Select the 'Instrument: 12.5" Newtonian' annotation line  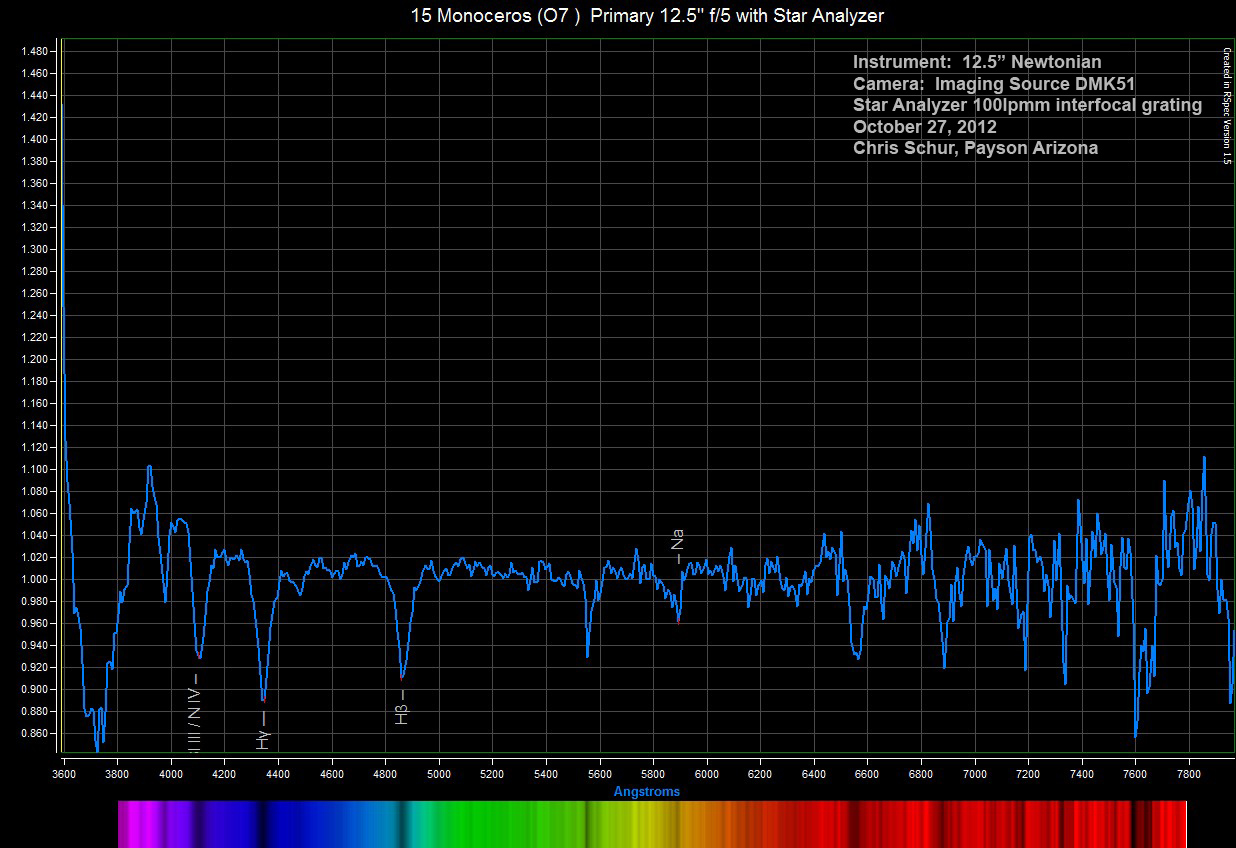977,62
